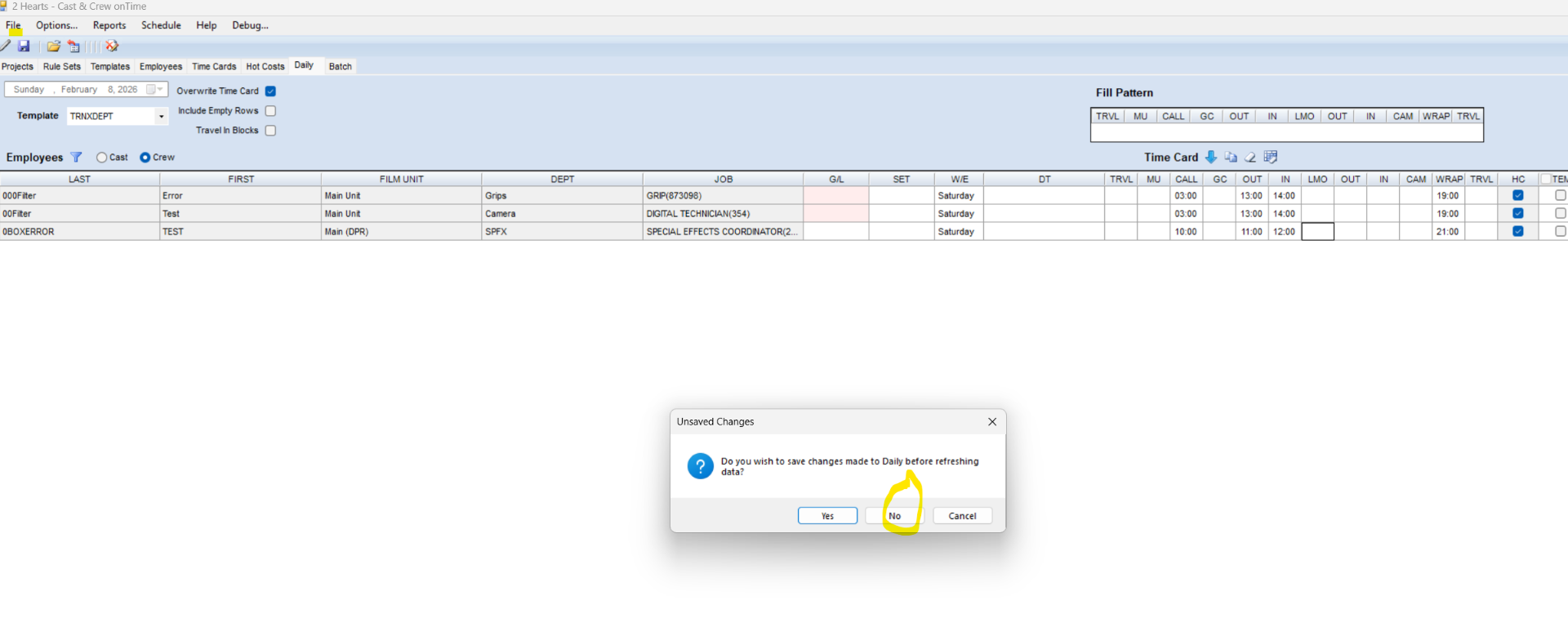Select the 0BOXERROR last name cell
This screenshot has height=618, width=1568.
[x=79, y=232]
